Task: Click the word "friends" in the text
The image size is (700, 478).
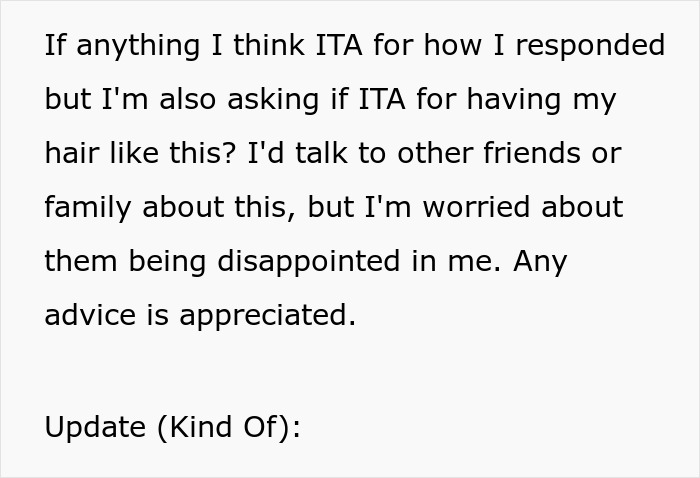Action: tap(532, 153)
